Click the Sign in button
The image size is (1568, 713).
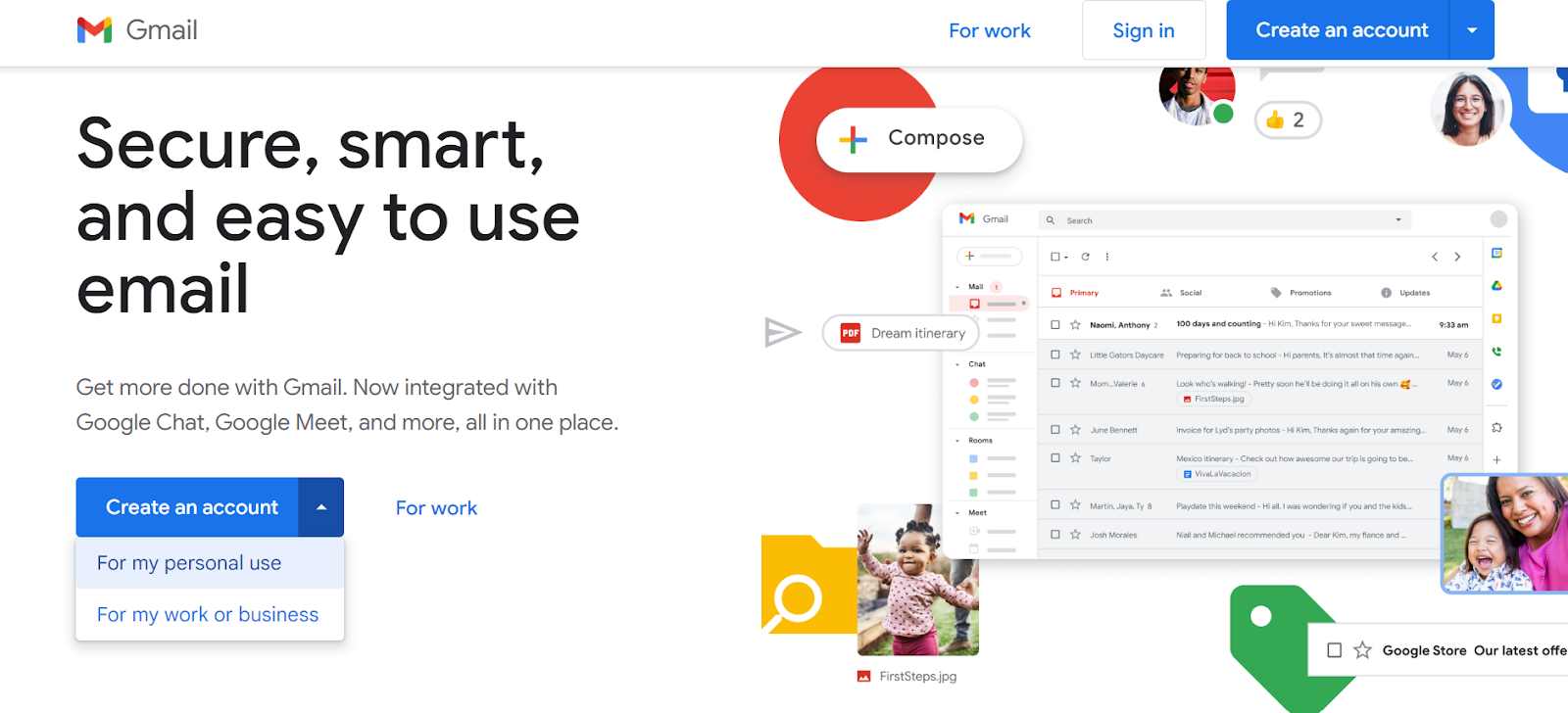pyautogui.click(x=1144, y=30)
